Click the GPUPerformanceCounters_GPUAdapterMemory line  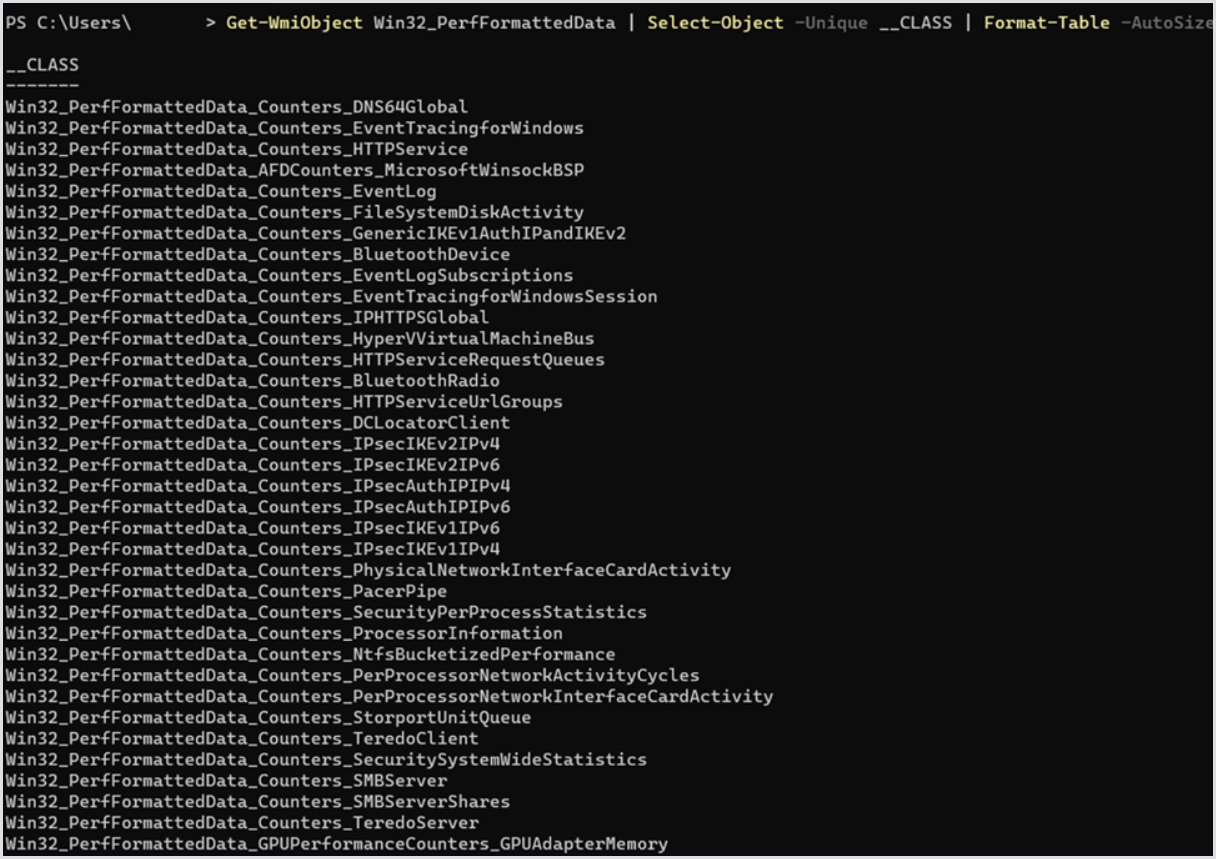336,844
